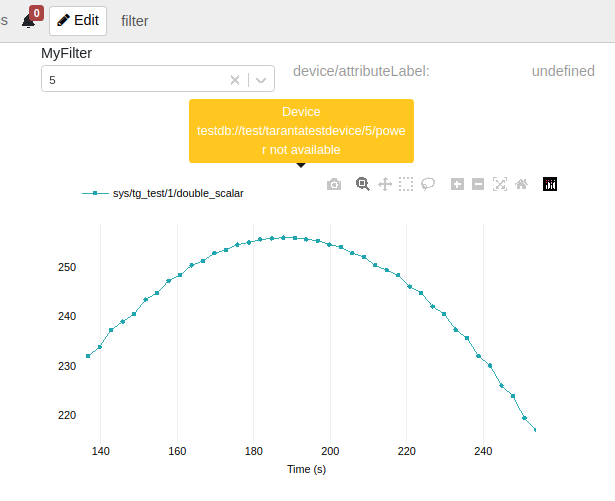This screenshot has height=501, width=615.
Task: Click the 'filter' dashboard name text
Action: [135, 21]
